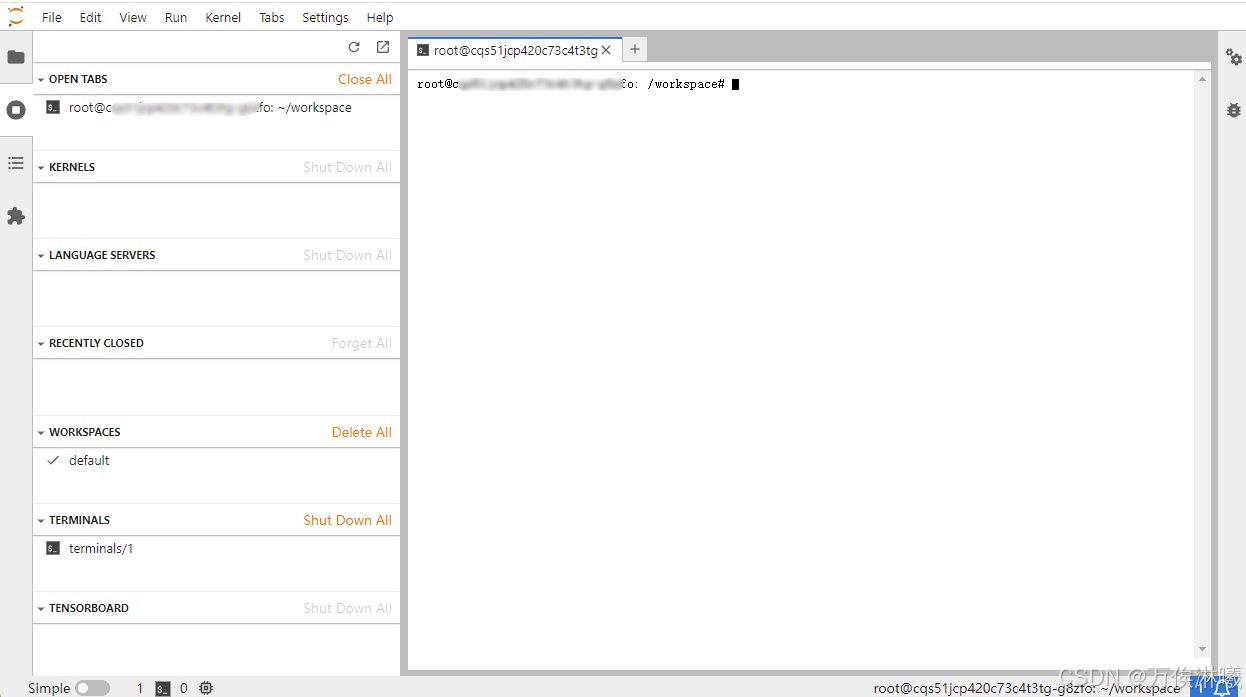This screenshot has width=1246, height=697.
Task: Collapse the KERNELS section
Action: [x=41, y=167]
